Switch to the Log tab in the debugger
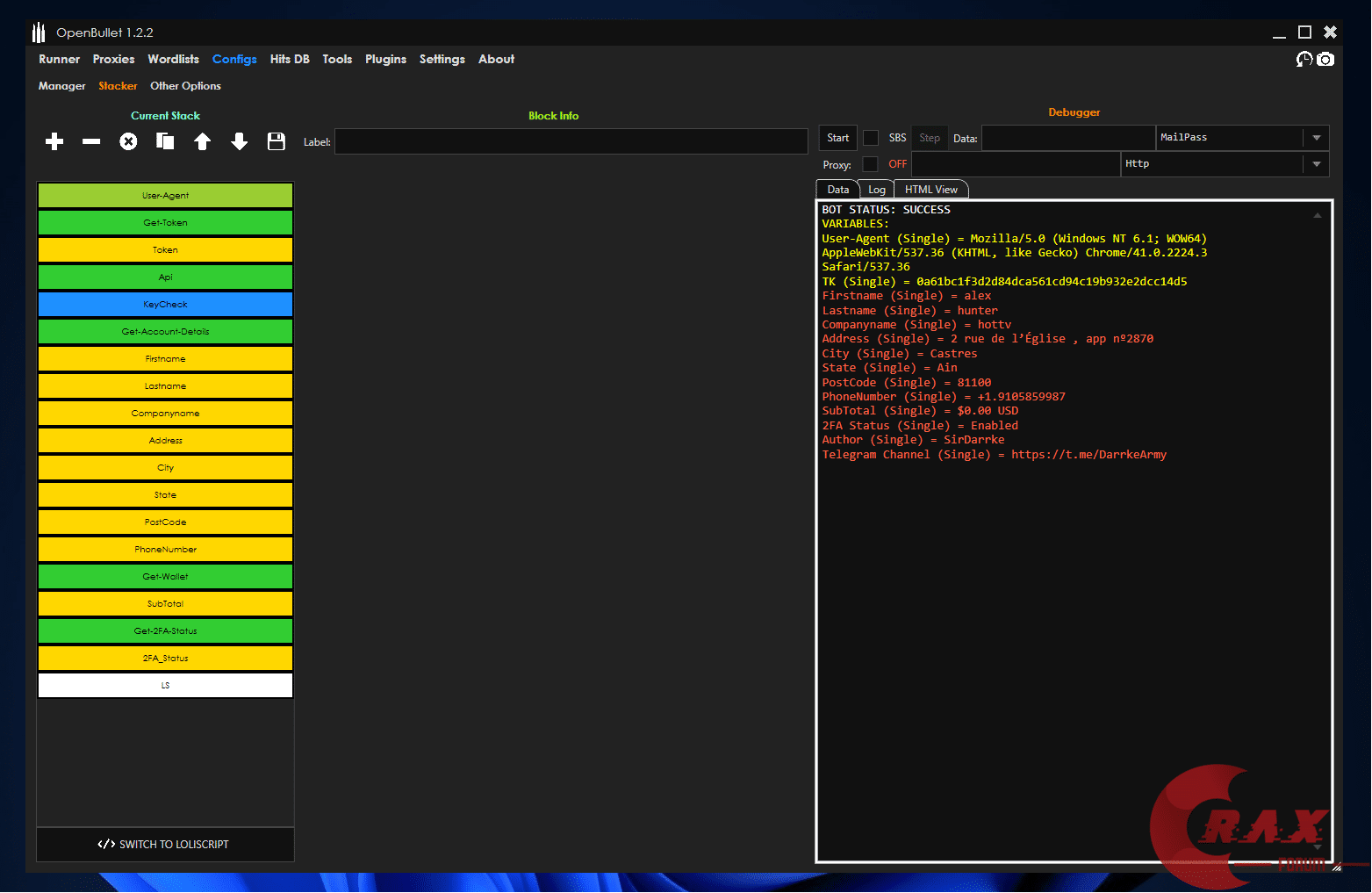 click(x=876, y=190)
